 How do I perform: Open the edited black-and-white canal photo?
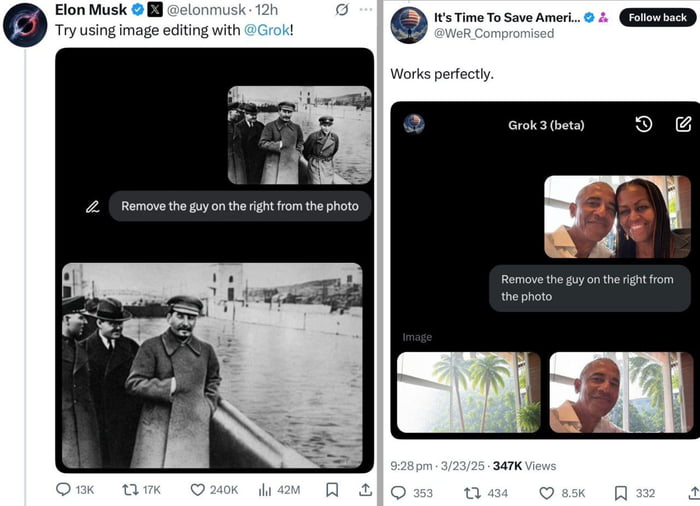[x=212, y=365]
